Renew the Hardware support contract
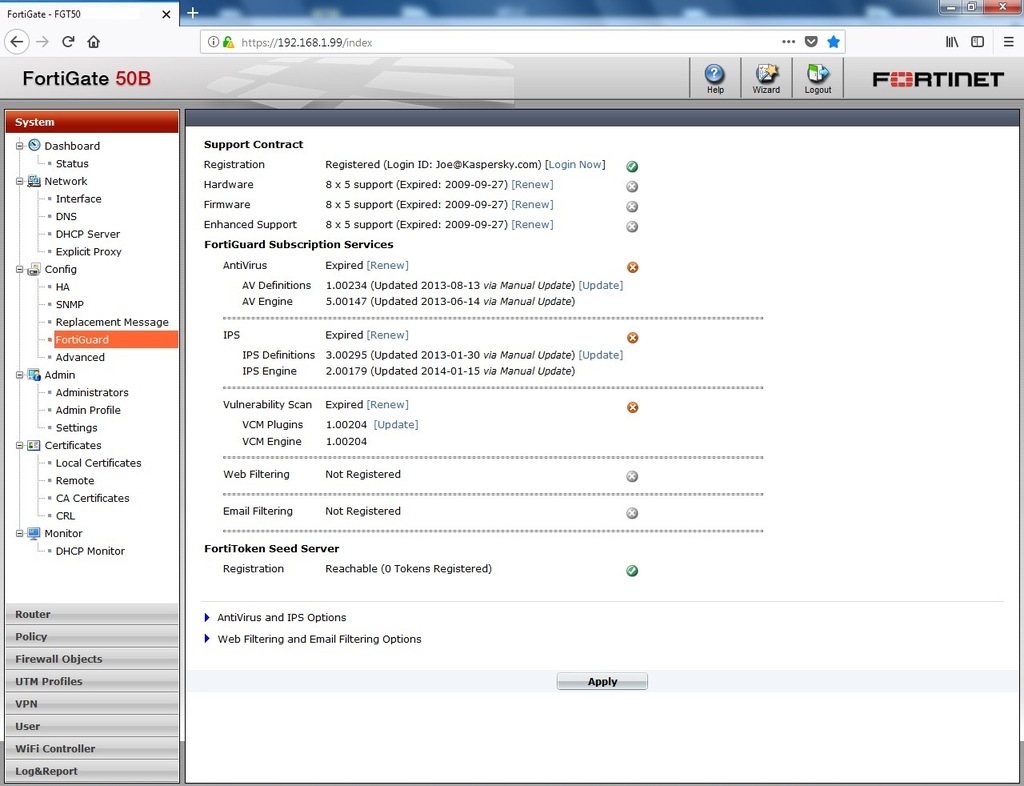This screenshot has width=1024, height=786. tap(532, 185)
